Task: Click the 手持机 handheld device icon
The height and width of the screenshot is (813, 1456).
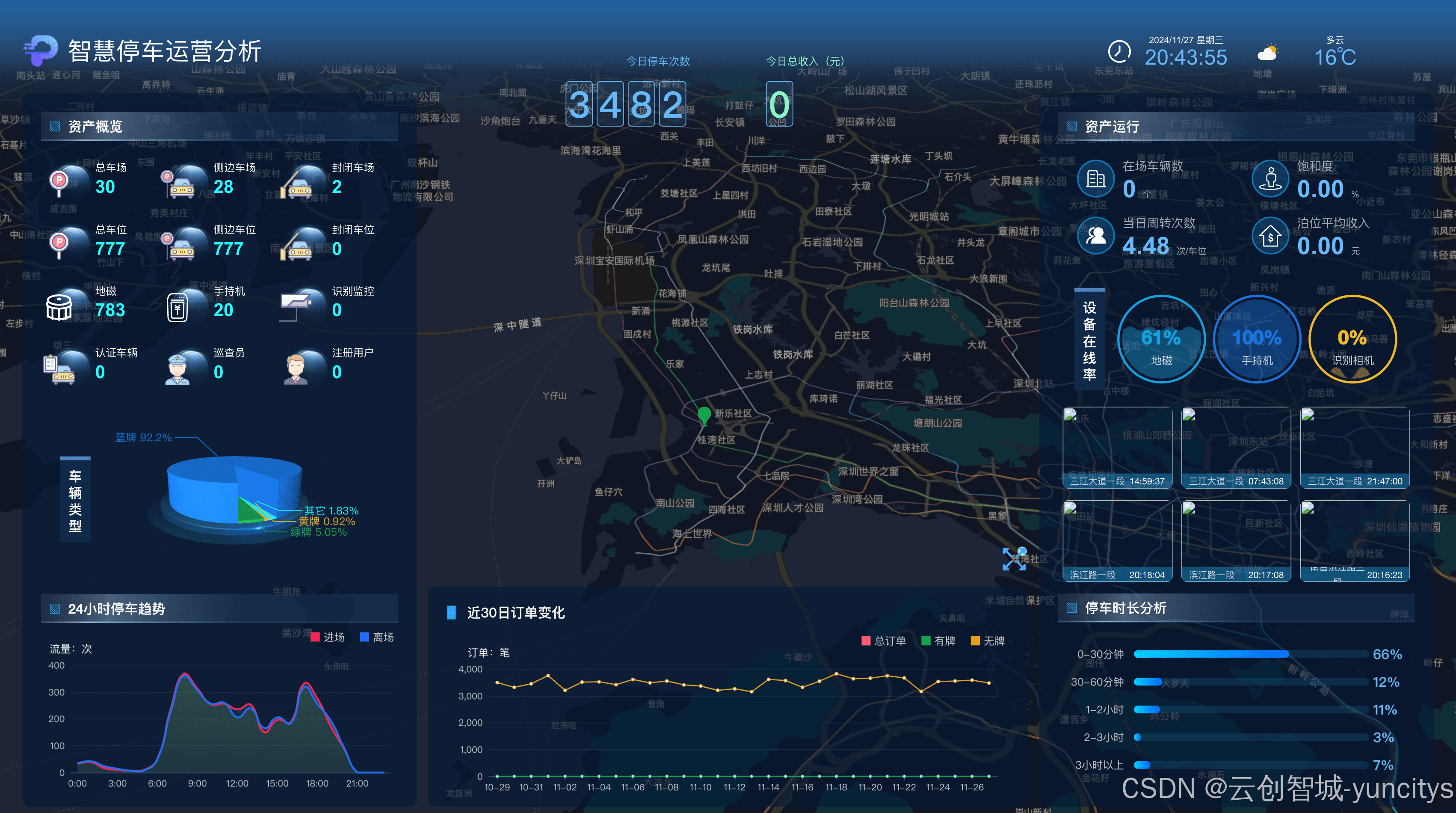Action: pos(178,308)
